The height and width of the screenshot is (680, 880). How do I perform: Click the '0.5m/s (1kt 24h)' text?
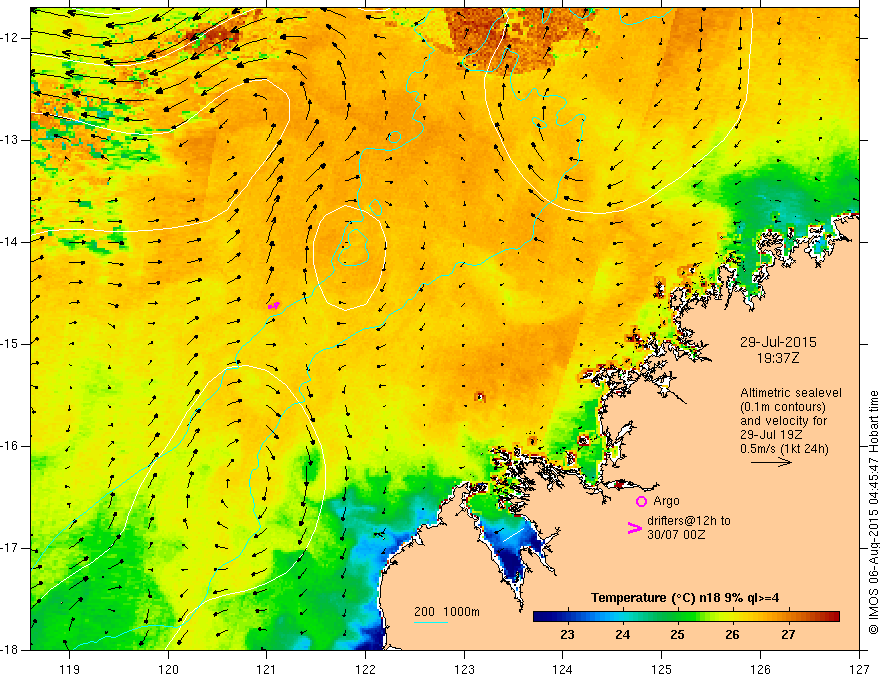pos(785,449)
